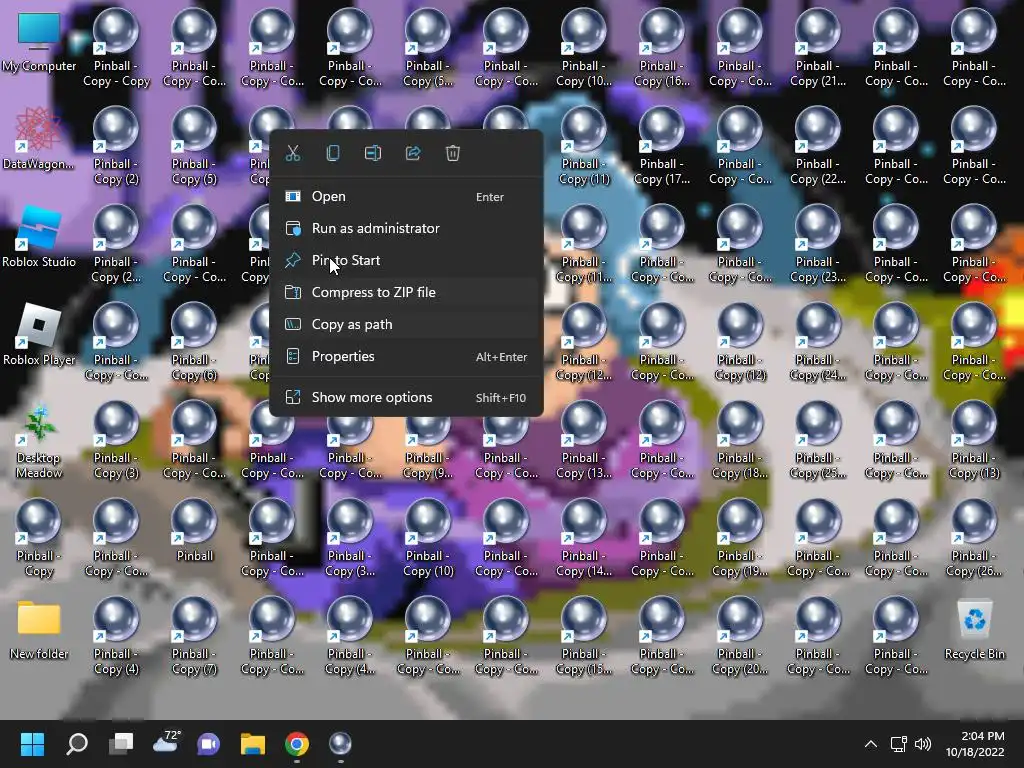Click the Share icon in context menu
Viewport: 1024px width, 768px height.
(x=413, y=153)
